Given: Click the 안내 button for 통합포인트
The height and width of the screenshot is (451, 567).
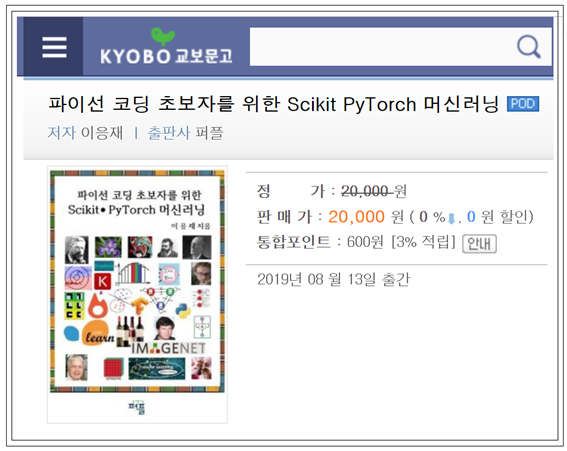Looking at the screenshot, I should (479, 244).
